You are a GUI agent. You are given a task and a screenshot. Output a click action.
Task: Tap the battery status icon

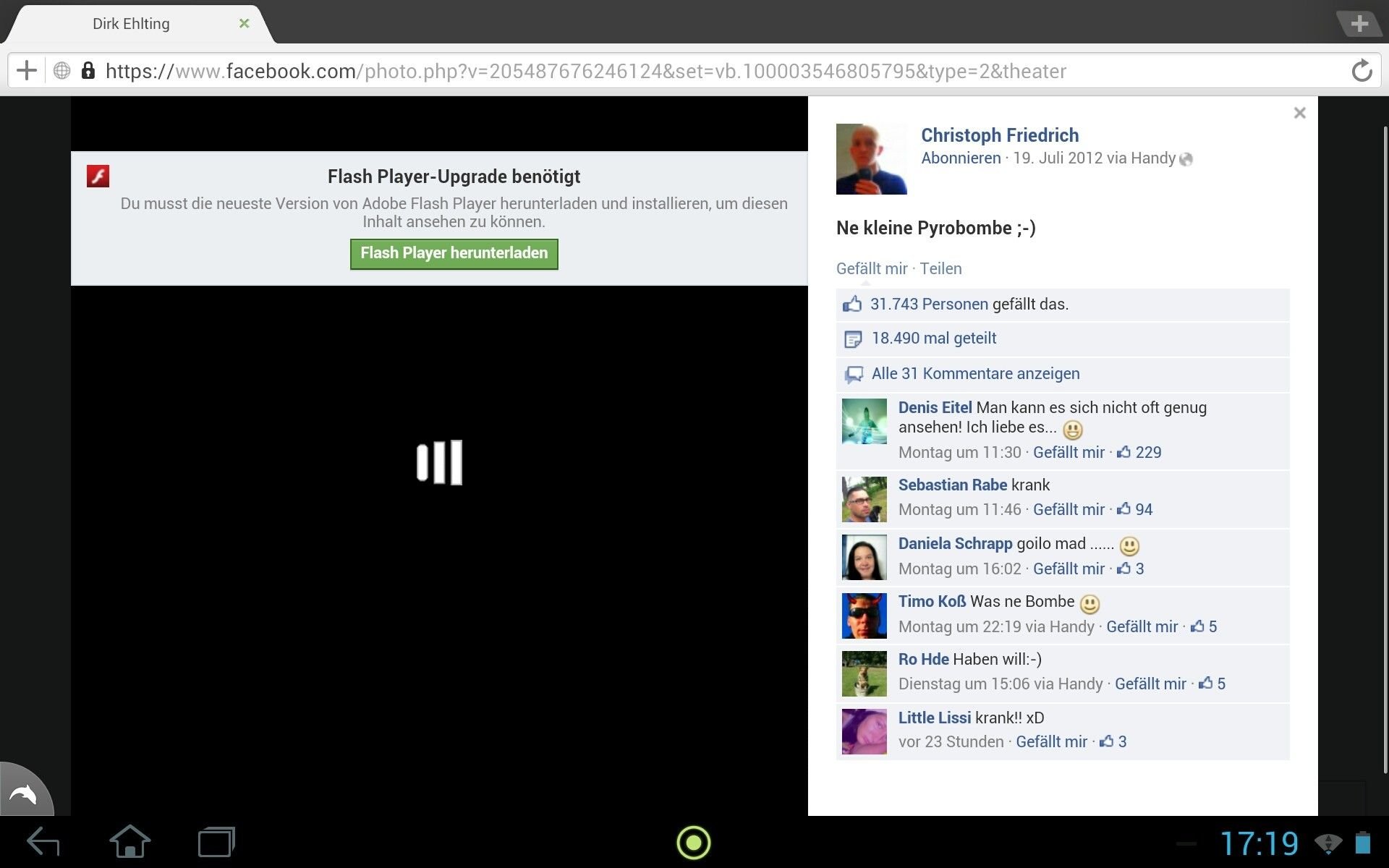coord(1363,843)
